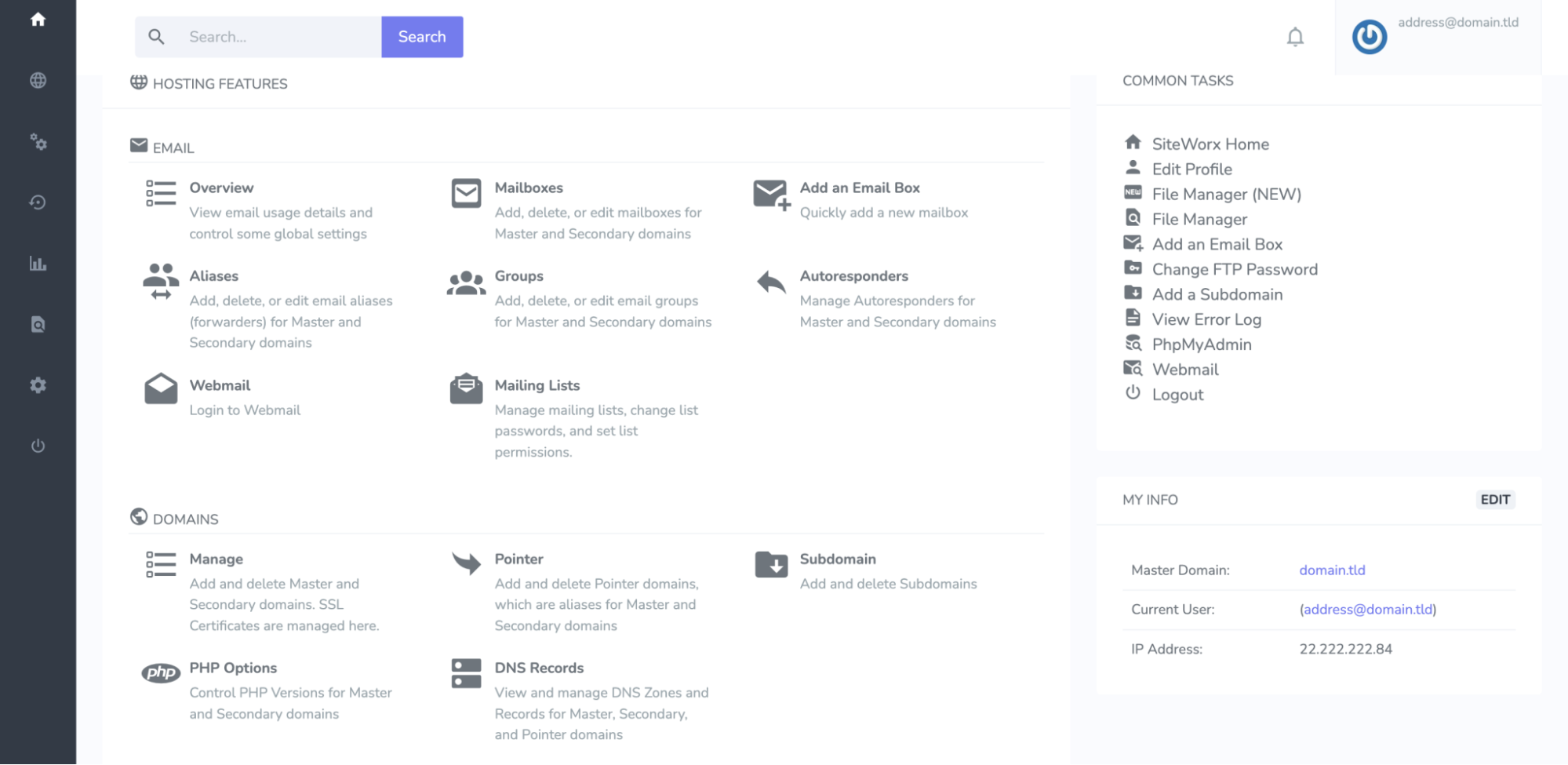Click the Subdomain folder icon

pos(771,565)
